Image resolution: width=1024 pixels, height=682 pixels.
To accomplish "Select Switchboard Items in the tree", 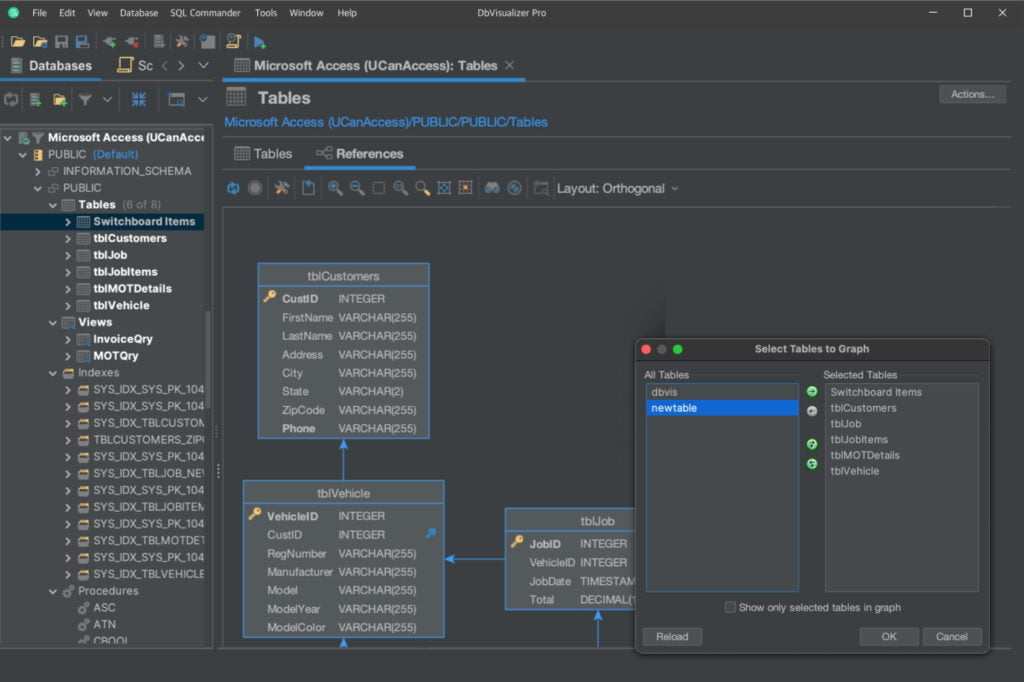I will [144, 221].
